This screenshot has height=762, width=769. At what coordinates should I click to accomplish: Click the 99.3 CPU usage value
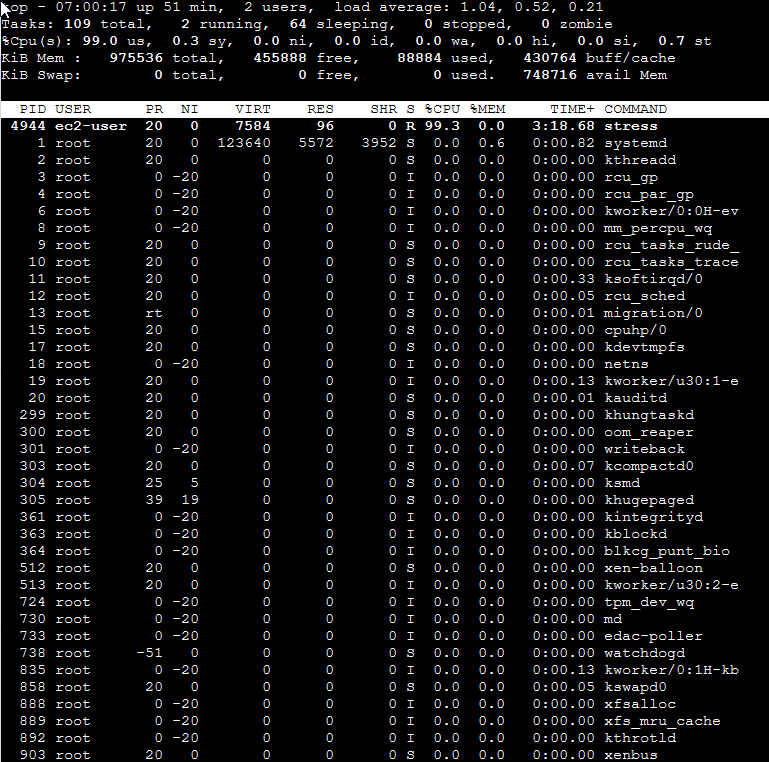[x=442, y=126]
